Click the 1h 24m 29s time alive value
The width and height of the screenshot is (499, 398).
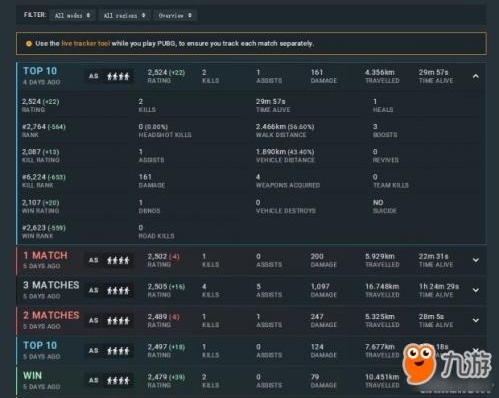[x=439, y=287]
